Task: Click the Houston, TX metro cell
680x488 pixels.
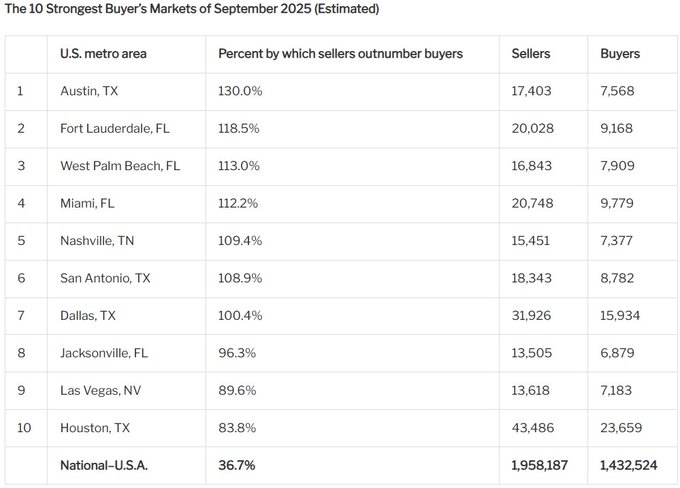Action: [x=95, y=428]
